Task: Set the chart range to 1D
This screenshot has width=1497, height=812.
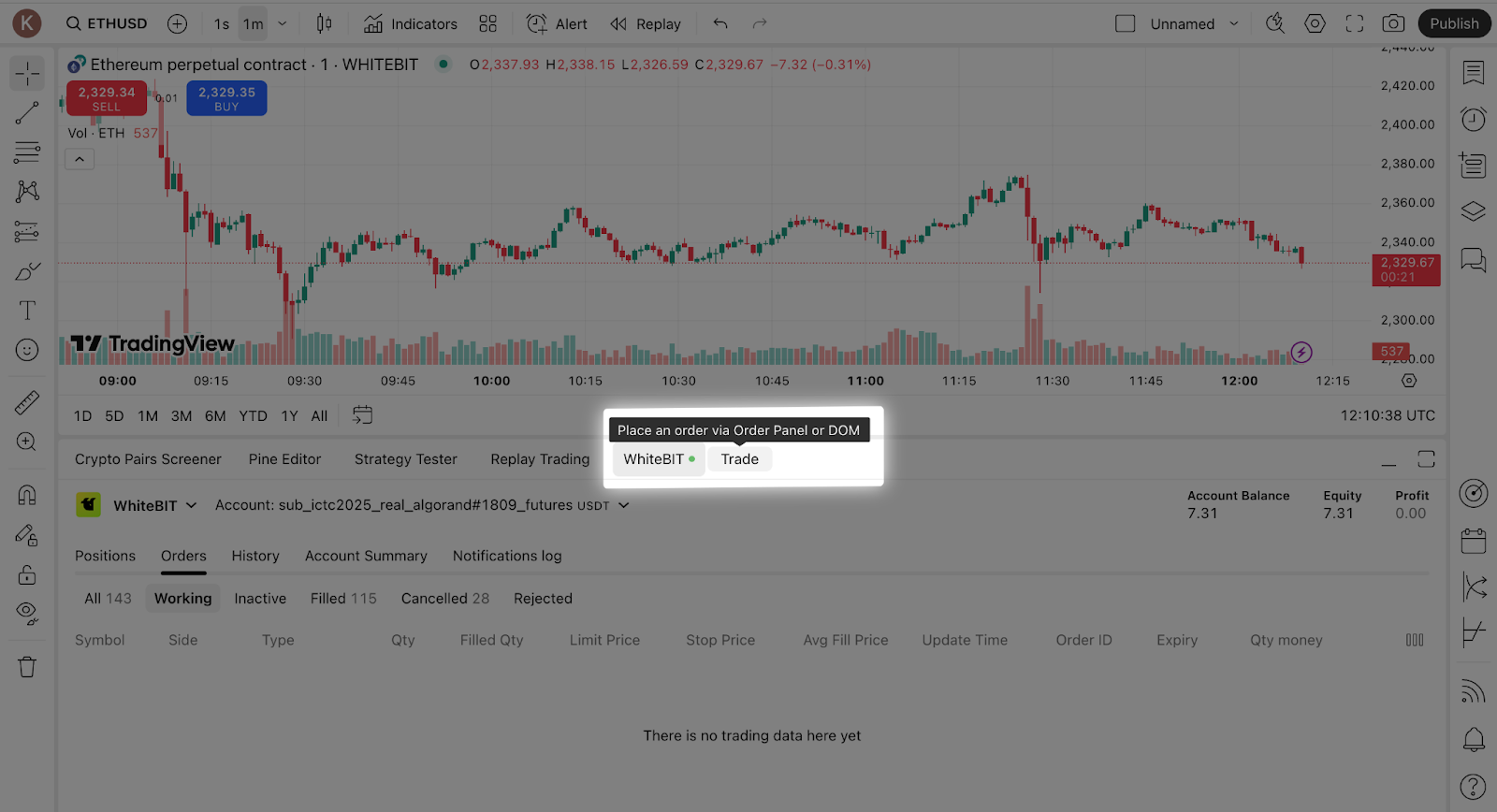Action: click(83, 416)
